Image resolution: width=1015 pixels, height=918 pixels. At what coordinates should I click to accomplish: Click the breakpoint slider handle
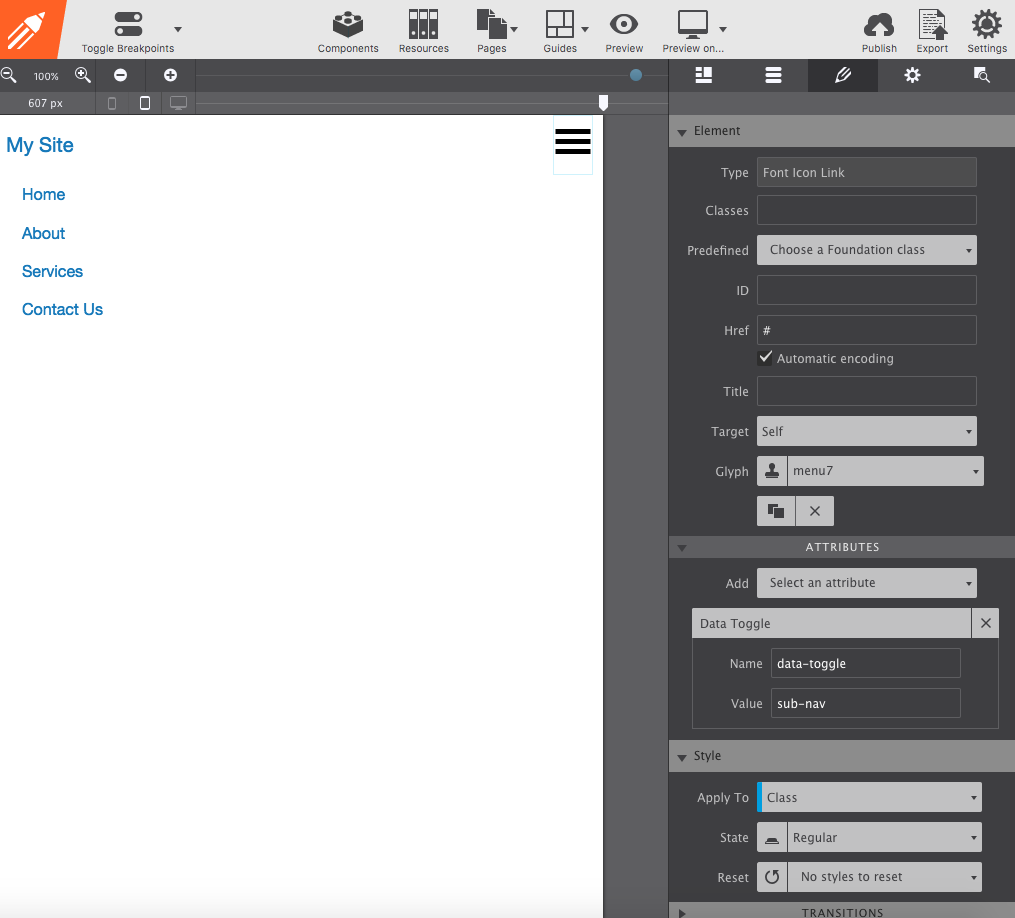click(x=603, y=103)
